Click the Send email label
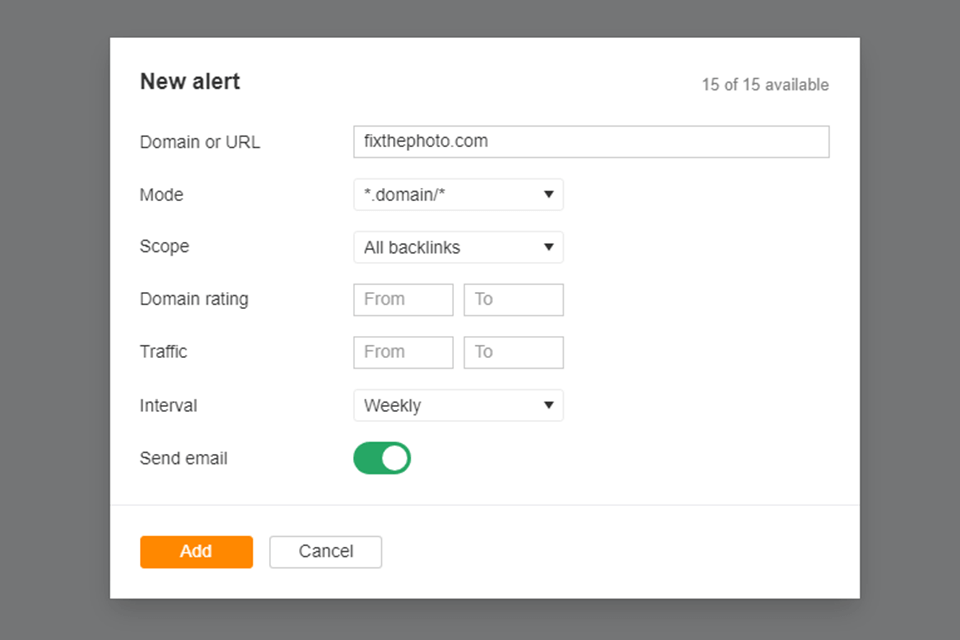The height and width of the screenshot is (640, 960). pyautogui.click(x=184, y=459)
